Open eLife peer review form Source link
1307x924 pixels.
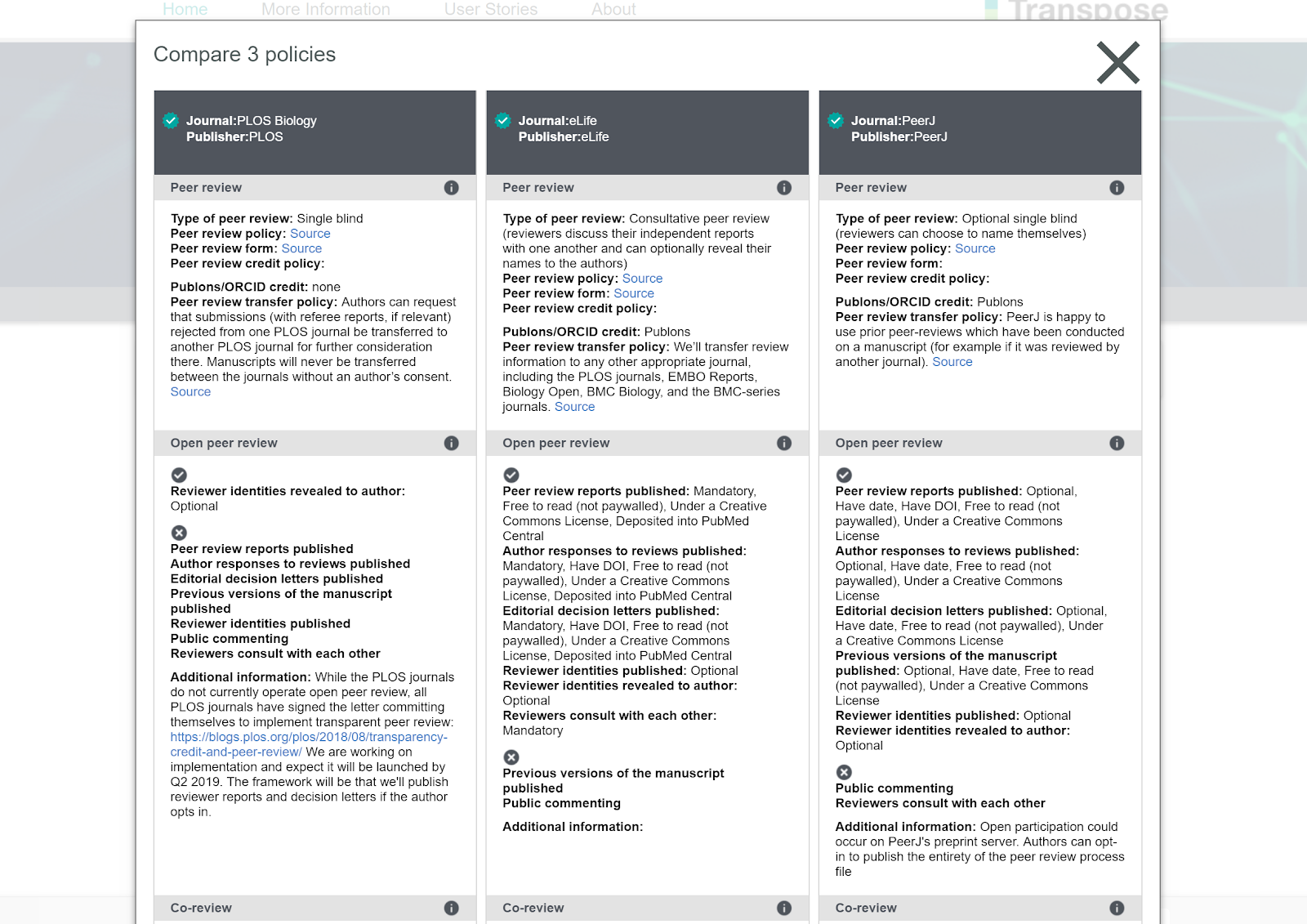coord(633,293)
